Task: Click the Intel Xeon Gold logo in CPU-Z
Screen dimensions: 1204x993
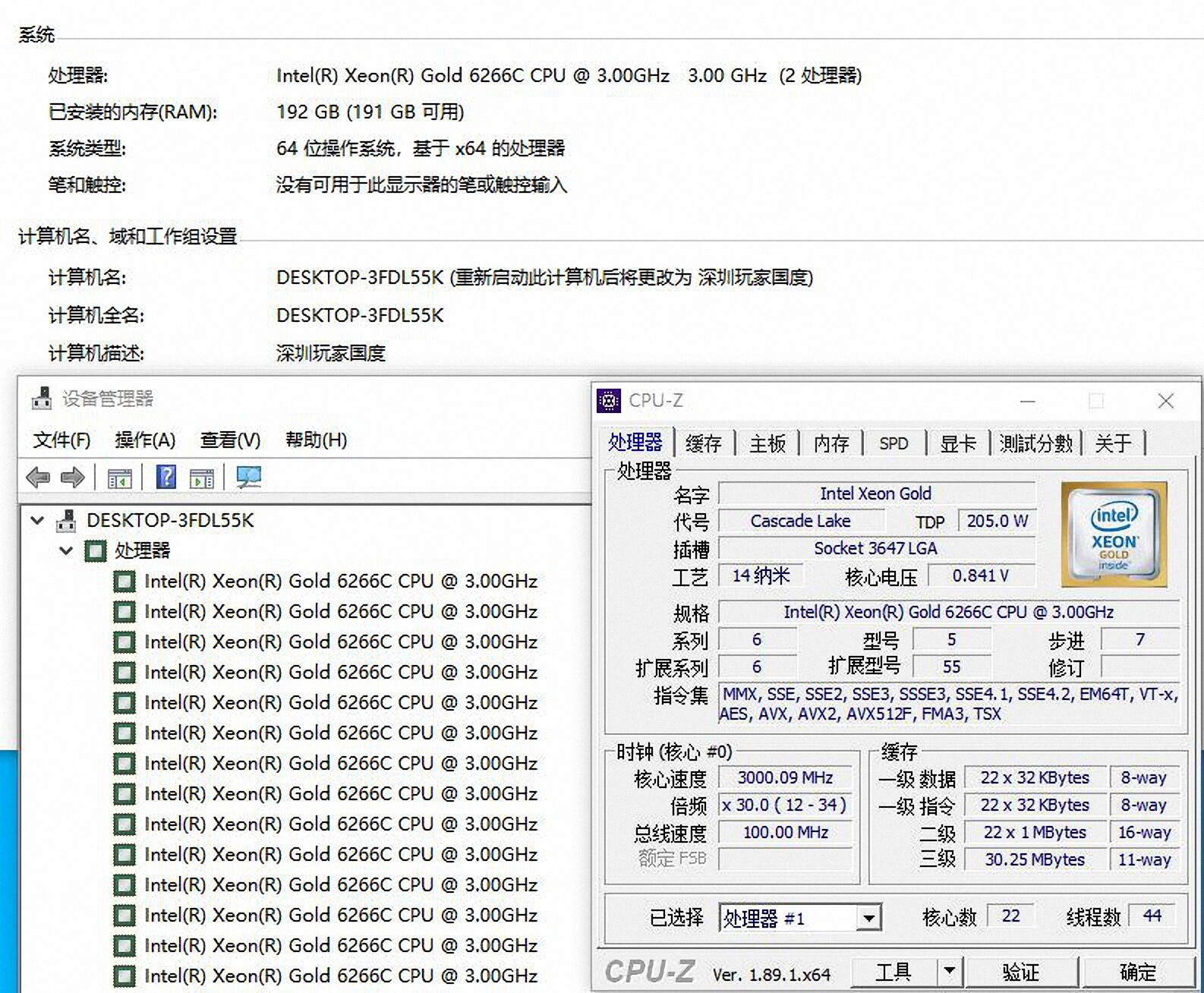Action: 1113,534
